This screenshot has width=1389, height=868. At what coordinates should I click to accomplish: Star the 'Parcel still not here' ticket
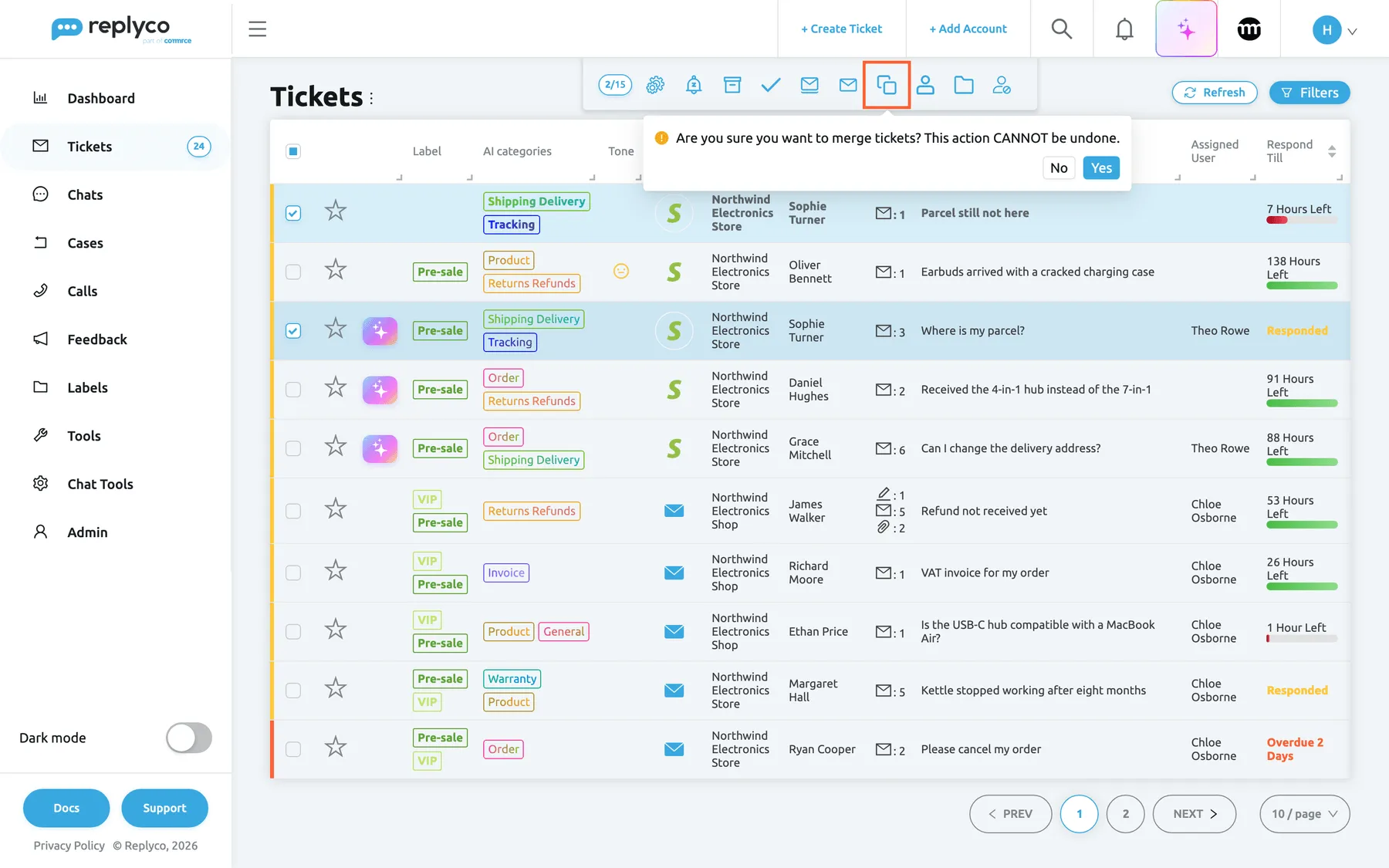point(336,211)
